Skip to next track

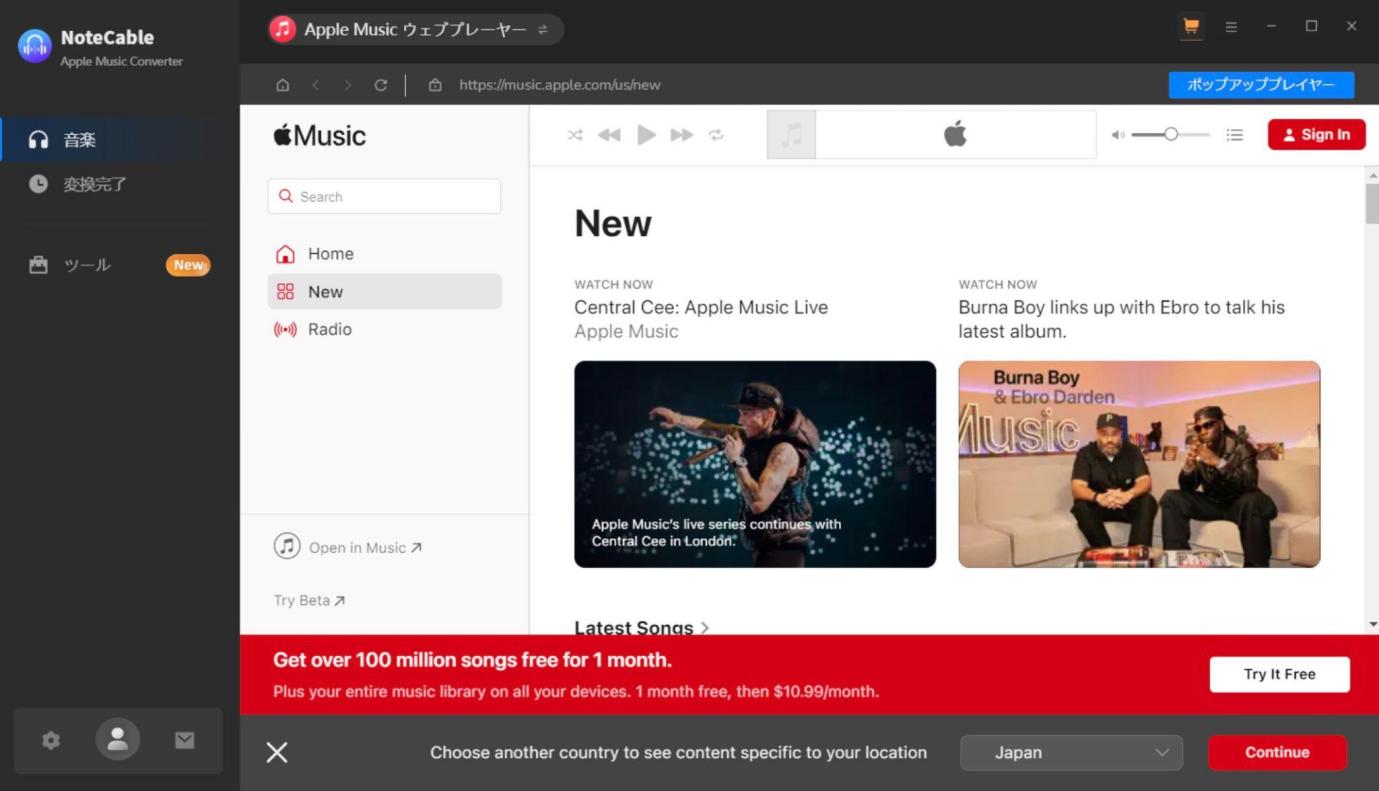[x=682, y=135]
